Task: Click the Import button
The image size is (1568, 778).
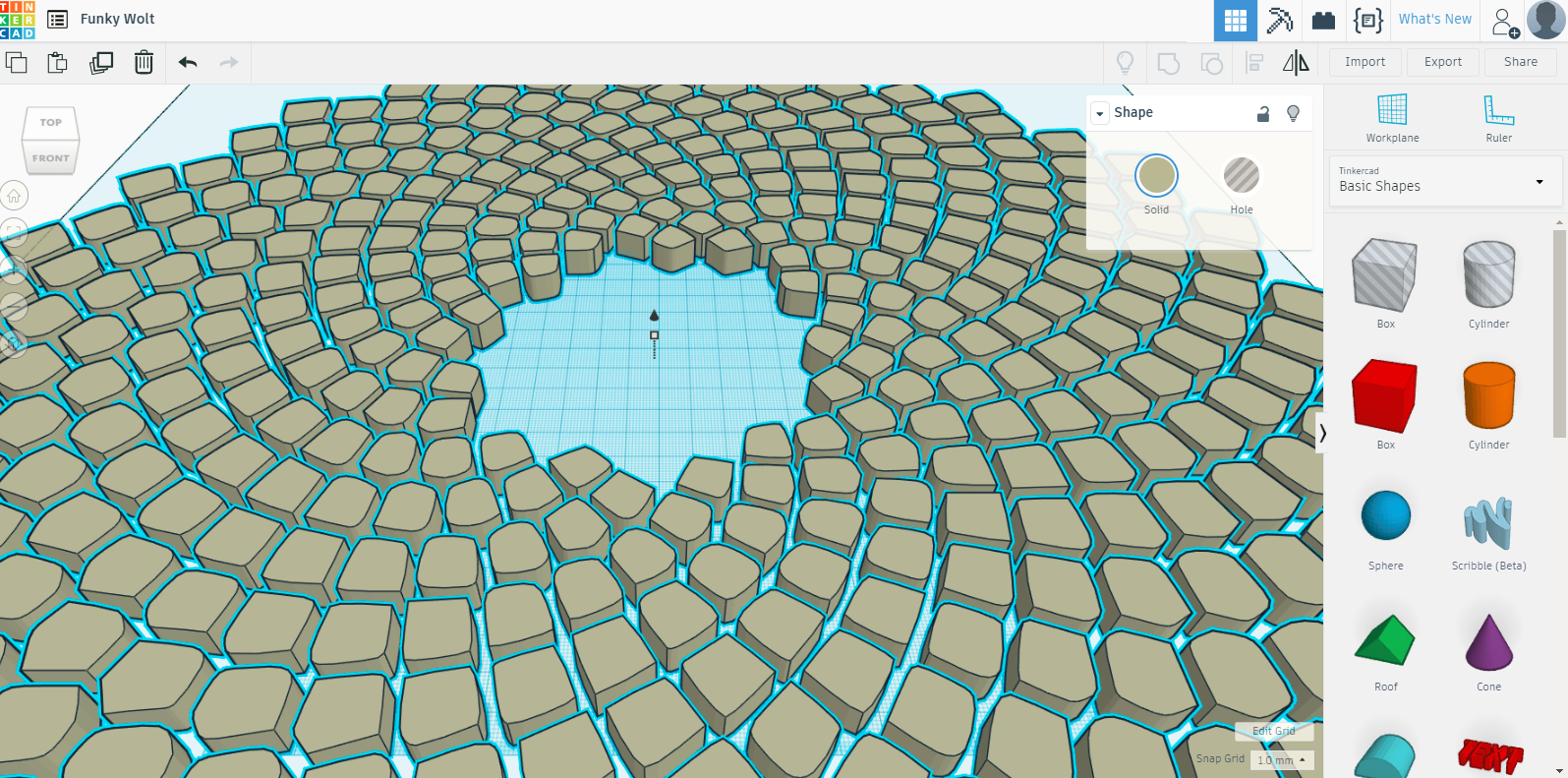Action: click(x=1365, y=62)
